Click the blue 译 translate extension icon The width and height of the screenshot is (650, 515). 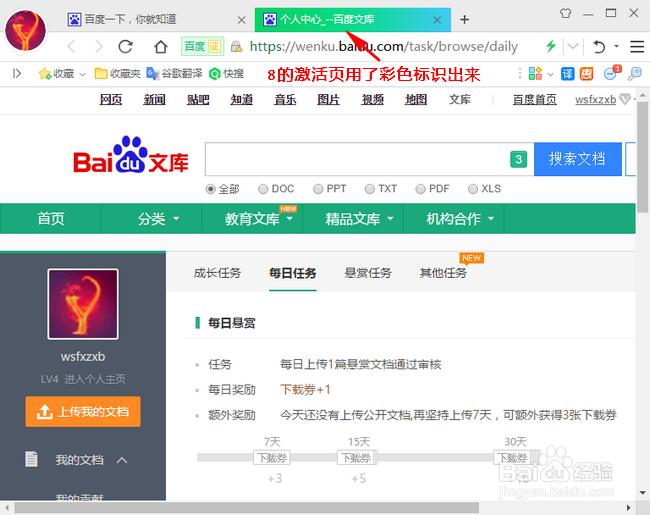(568, 74)
